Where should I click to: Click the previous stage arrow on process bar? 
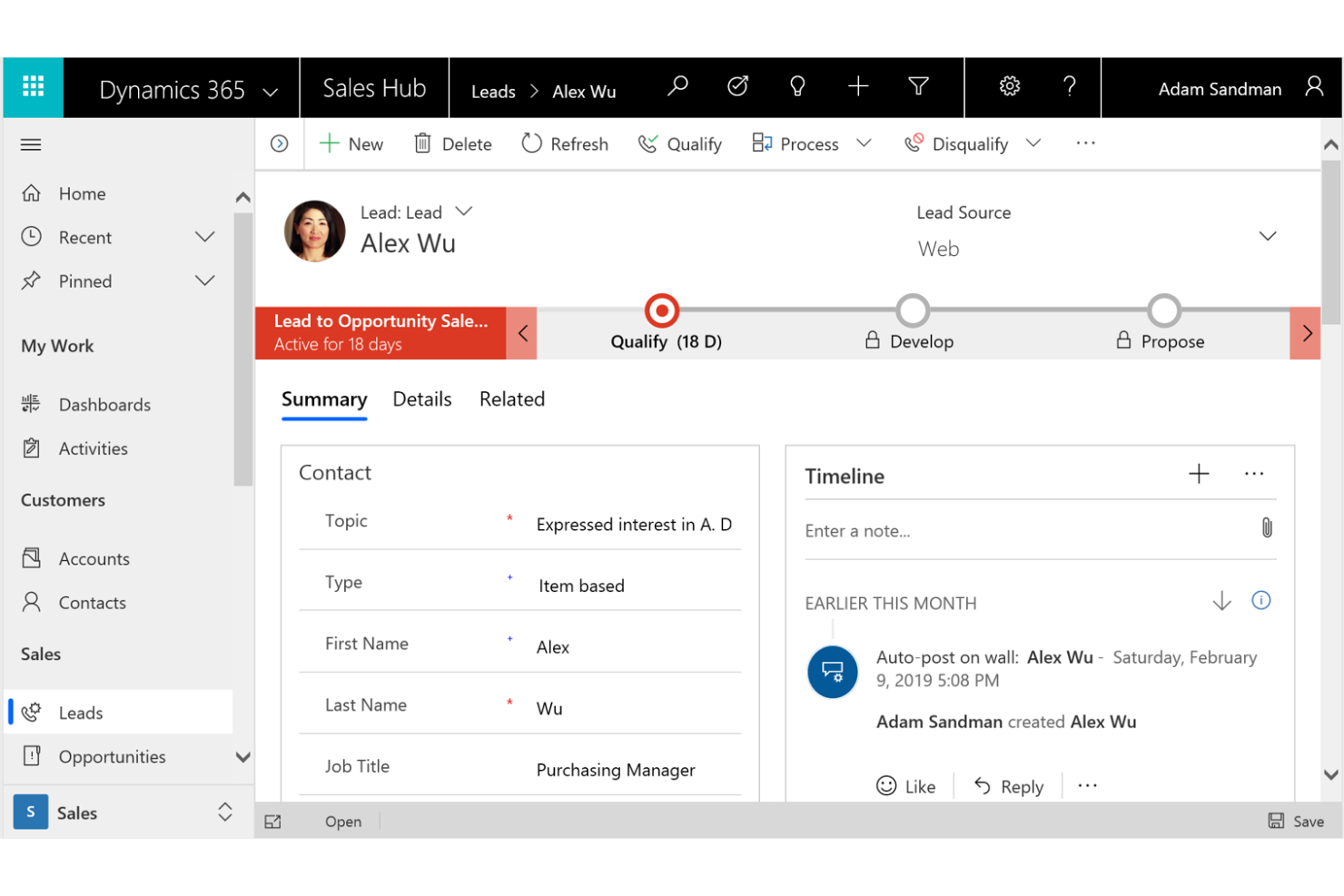(x=522, y=333)
